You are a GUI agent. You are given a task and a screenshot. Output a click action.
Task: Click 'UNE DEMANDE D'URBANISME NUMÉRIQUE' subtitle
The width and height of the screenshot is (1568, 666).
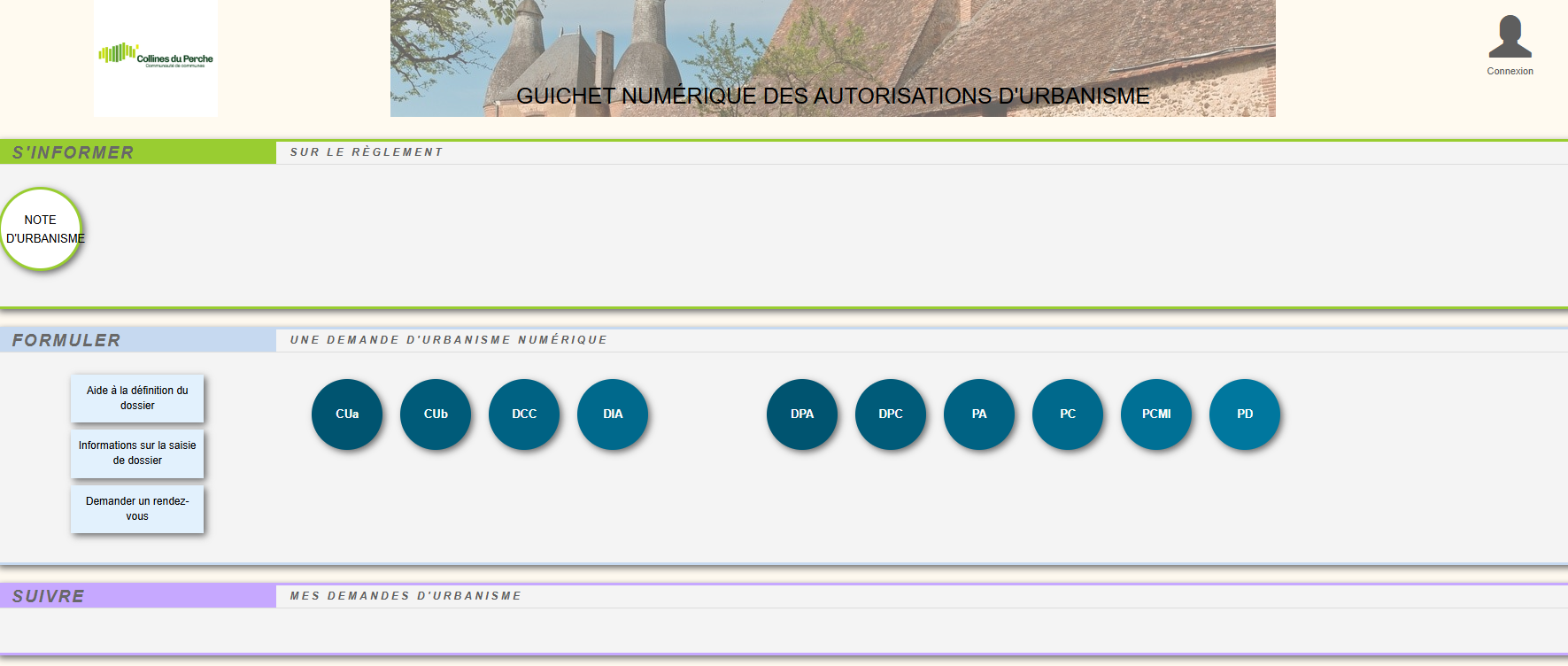click(x=449, y=340)
